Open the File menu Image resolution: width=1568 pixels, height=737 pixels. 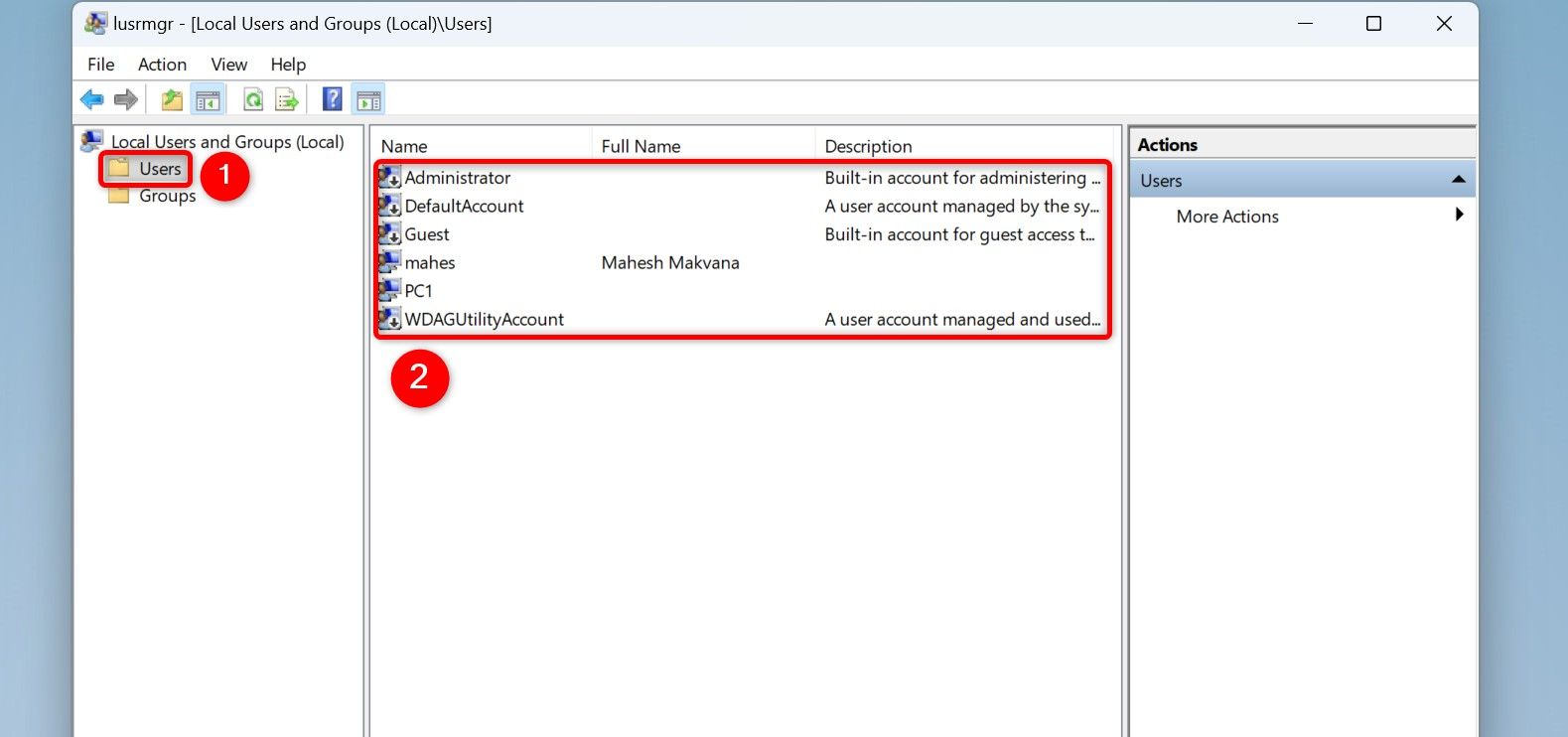tap(101, 65)
